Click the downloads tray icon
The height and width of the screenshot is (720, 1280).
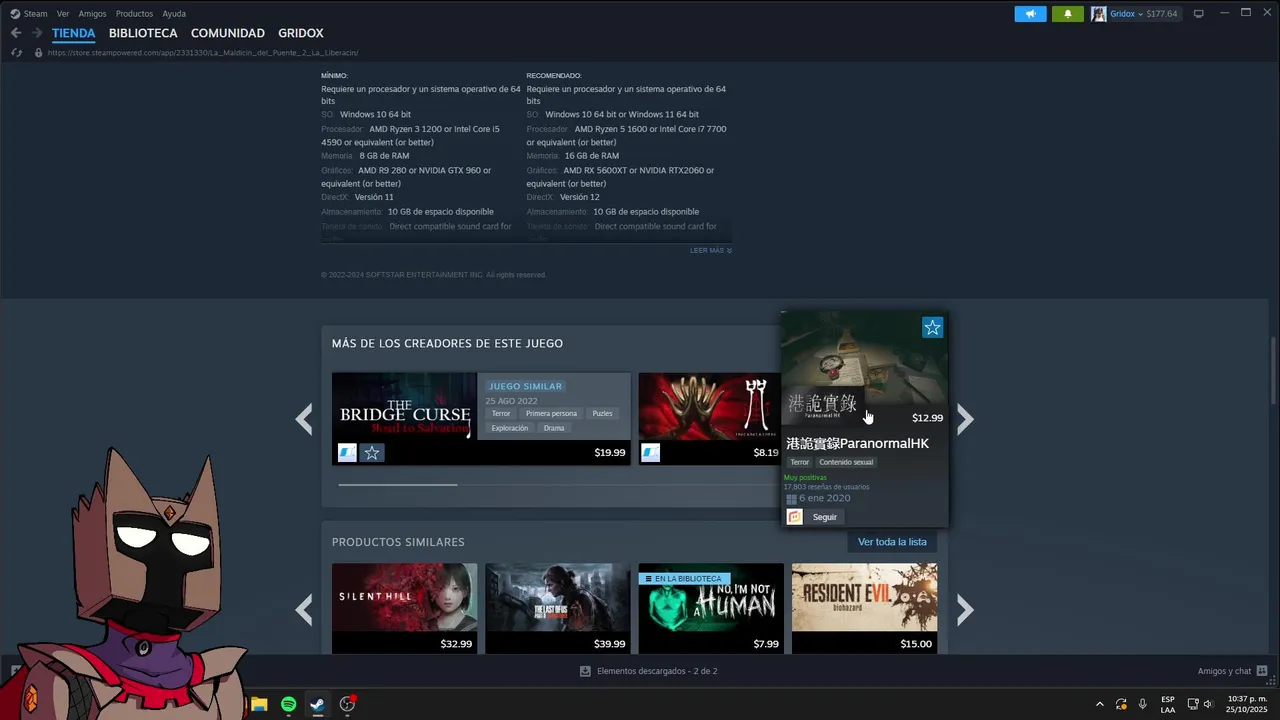pyautogui.click(x=585, y=671)
